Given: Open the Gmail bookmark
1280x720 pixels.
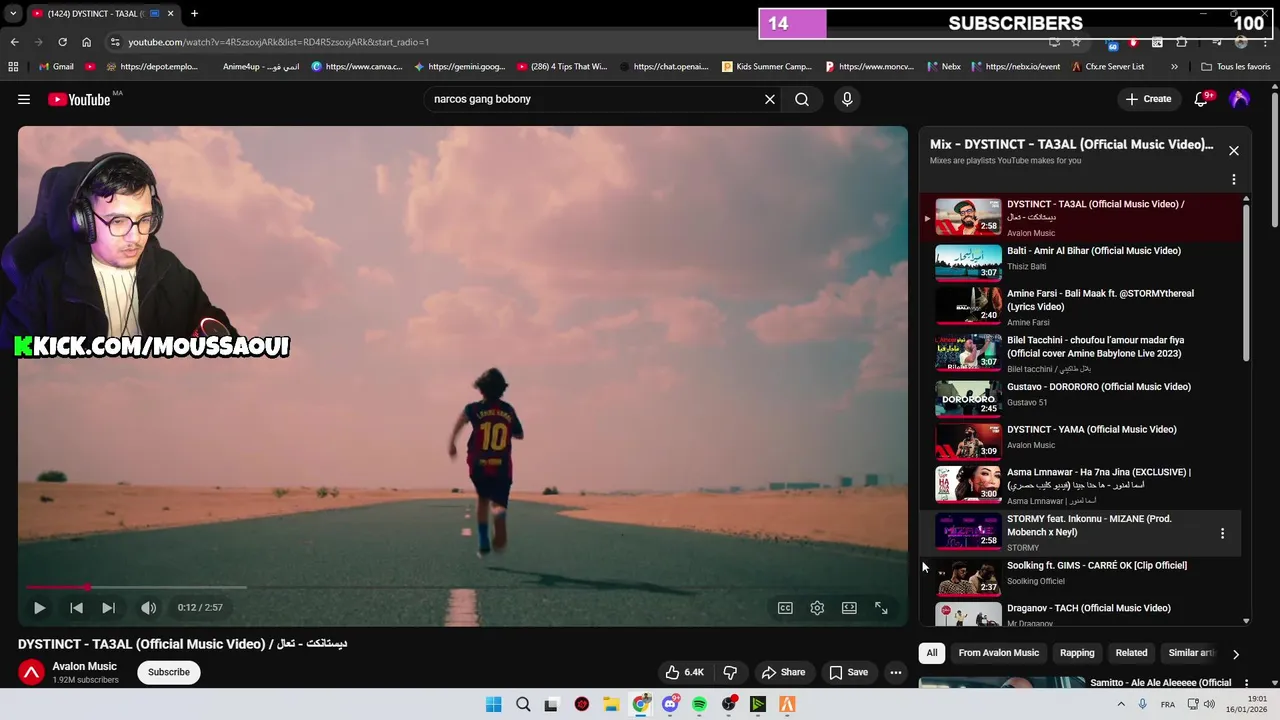Looking at the screenshot, I should pyautogui.click(x=55, y=67).
